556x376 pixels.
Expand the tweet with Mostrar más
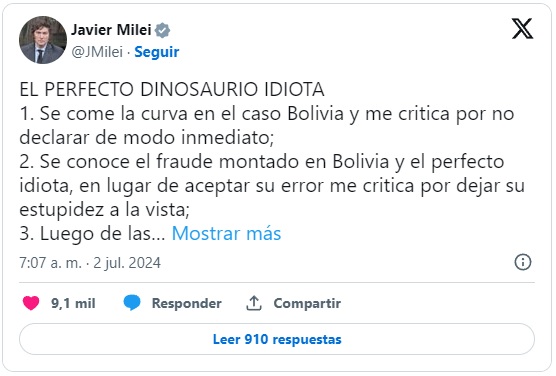226,233
